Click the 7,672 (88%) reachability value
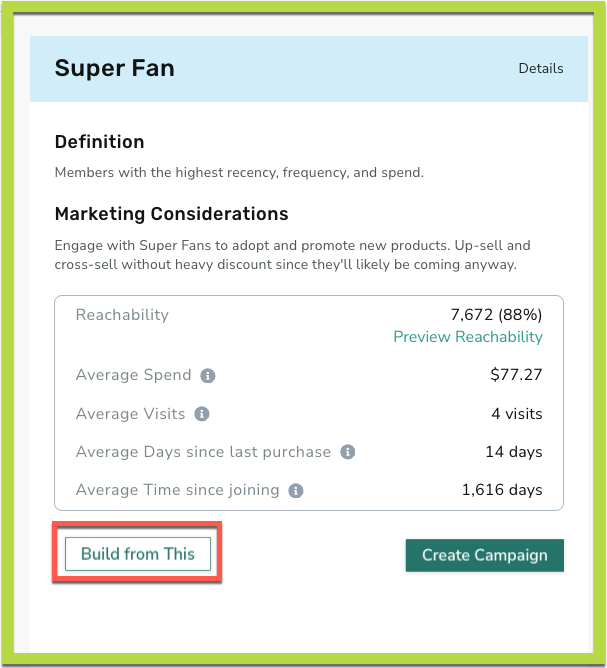 (x=496, y=315)
